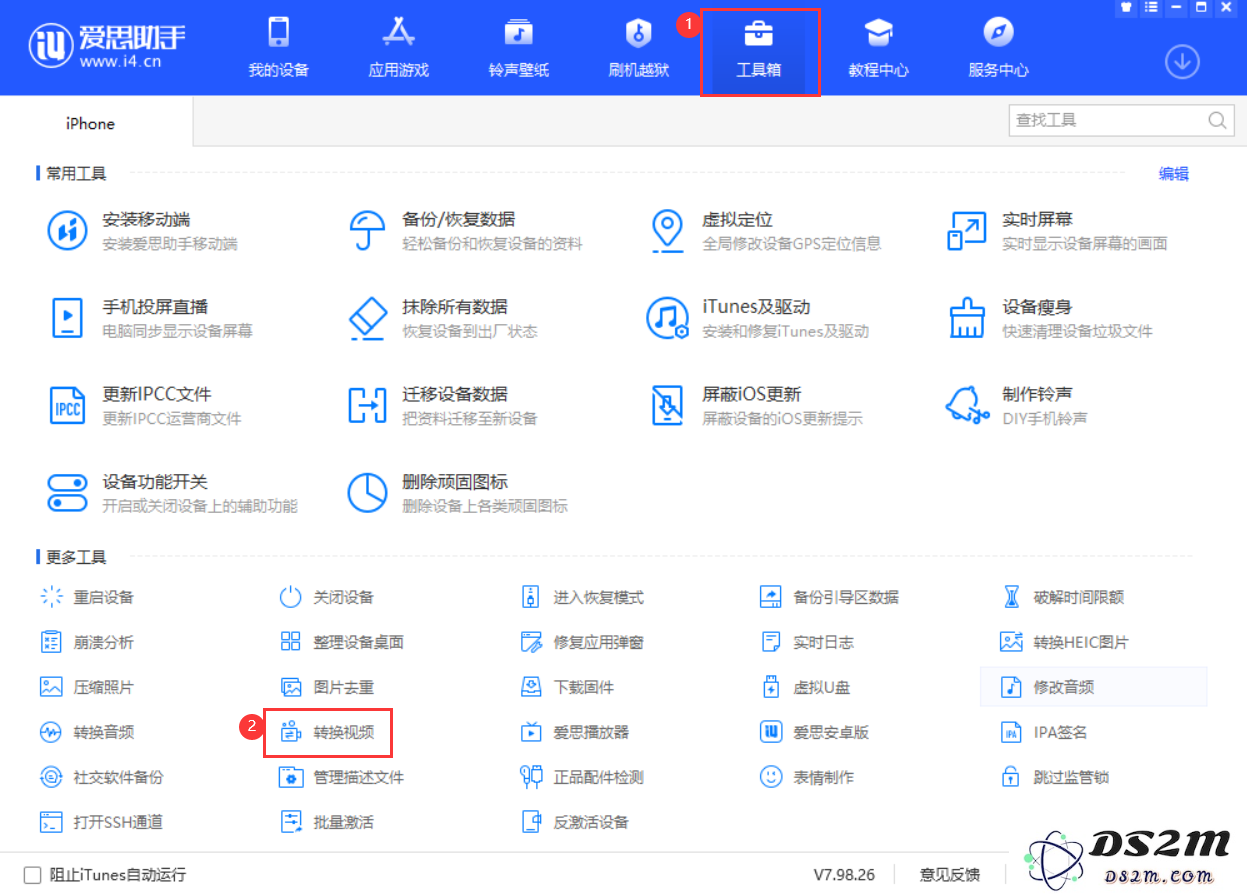Open the 批量激活 tool

(327, 822)
